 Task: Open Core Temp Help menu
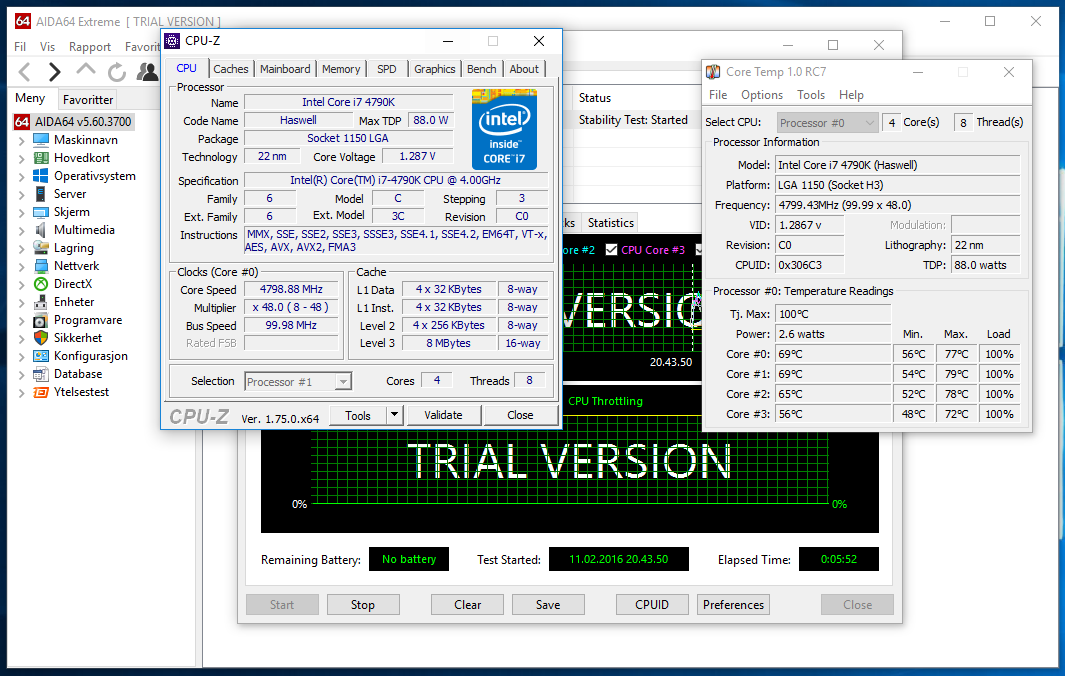851,95
